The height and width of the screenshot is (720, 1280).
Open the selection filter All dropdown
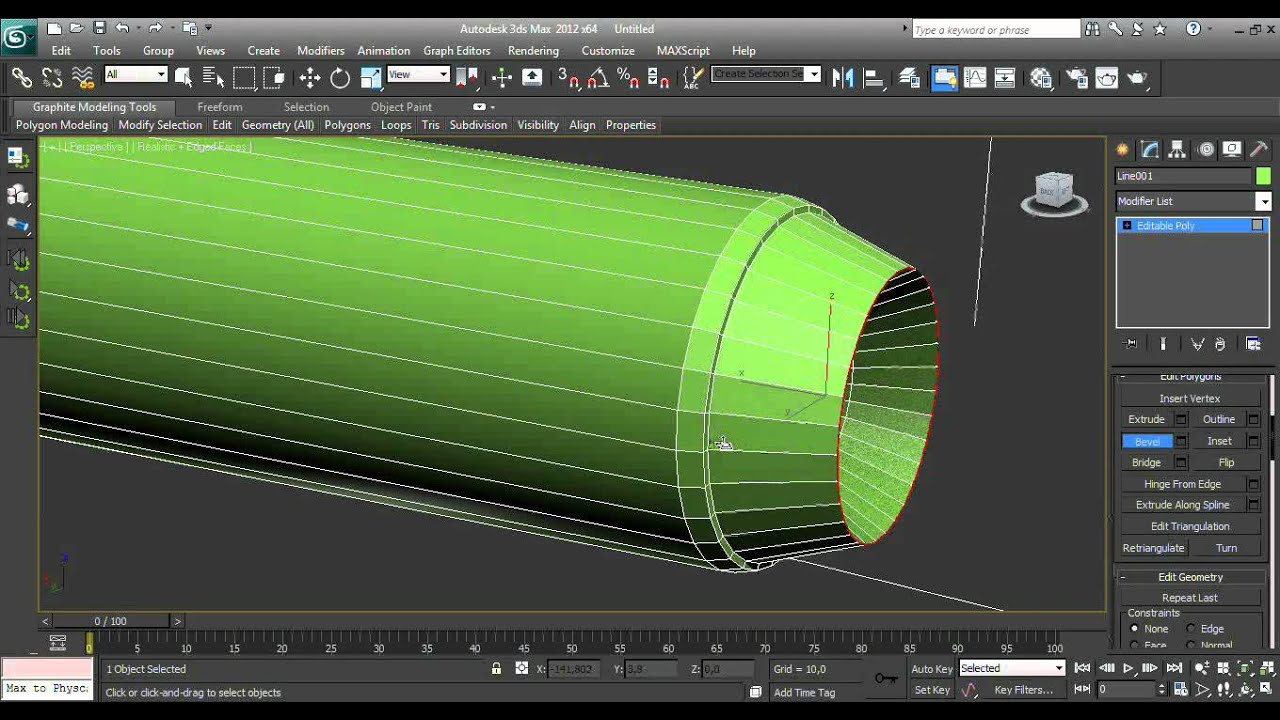(x=135, y=74)
